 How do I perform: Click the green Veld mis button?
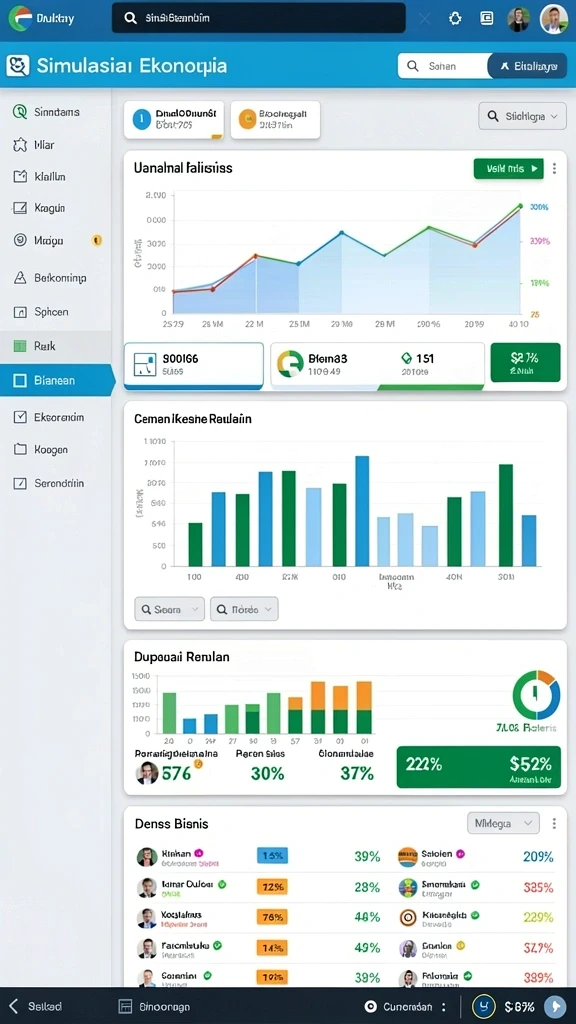click(x=508, y=168)
